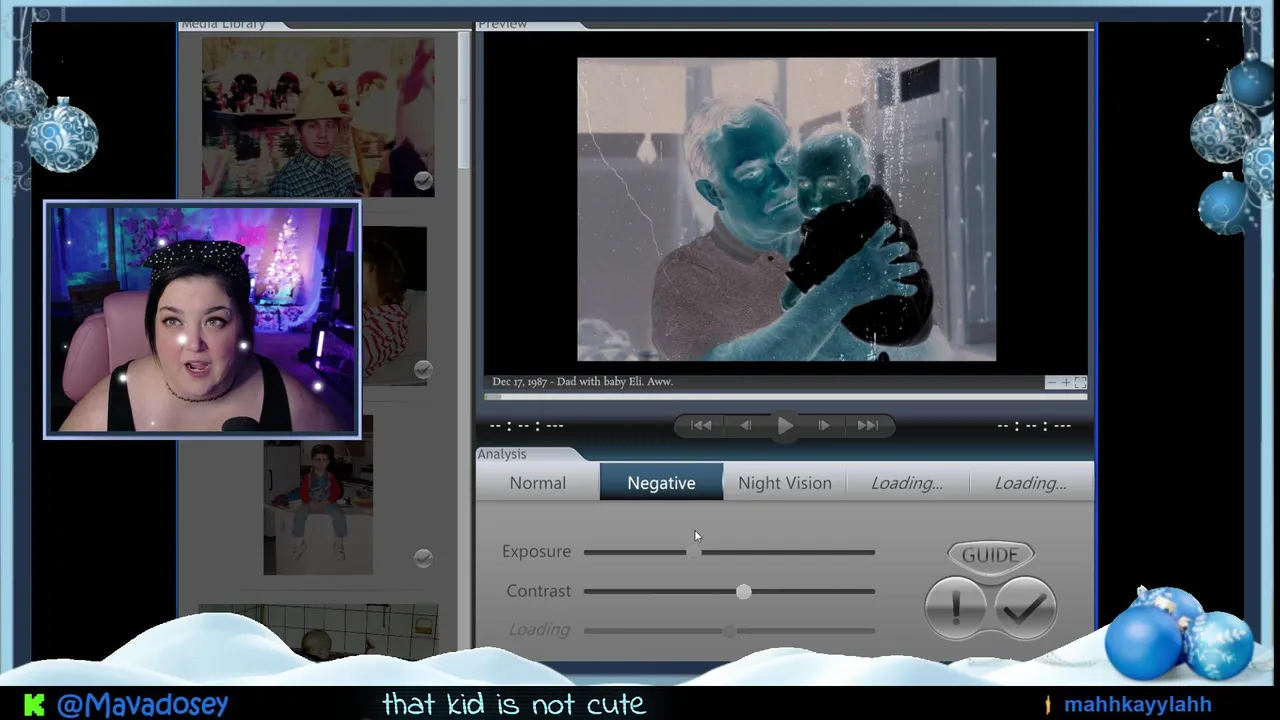Screen dimensions: 1280x720
Task: Select the partially visible kitchen thumbnail
Action: click(318, 632)
